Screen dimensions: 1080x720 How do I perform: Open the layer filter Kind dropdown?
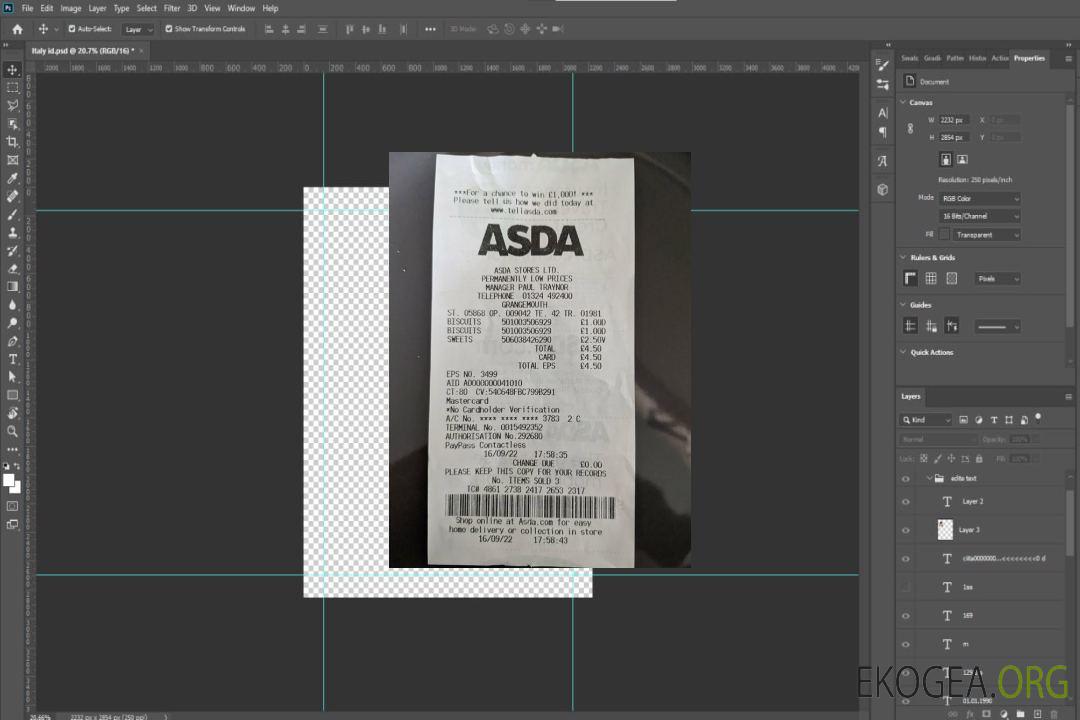click(x=926, y=420)
